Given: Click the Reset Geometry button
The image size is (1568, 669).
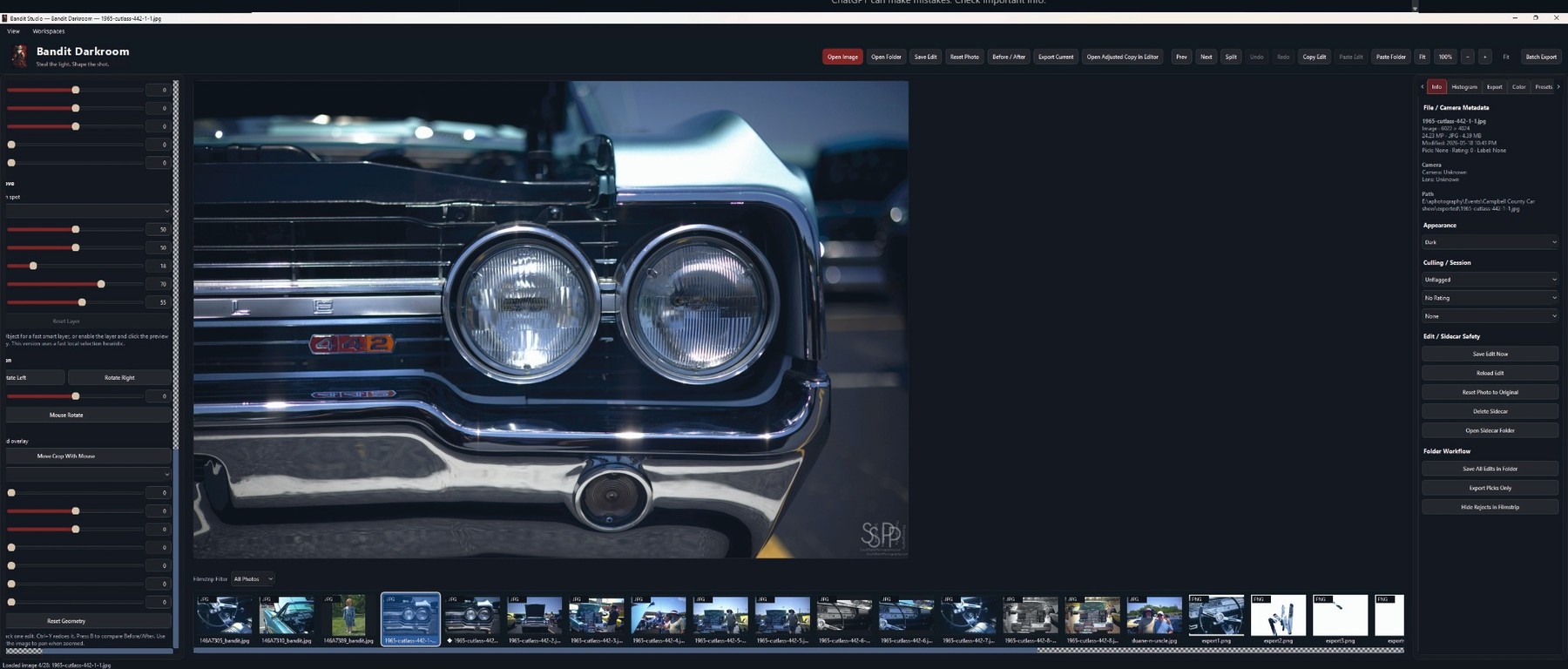Looking at the screenshot, I should 88,621.
